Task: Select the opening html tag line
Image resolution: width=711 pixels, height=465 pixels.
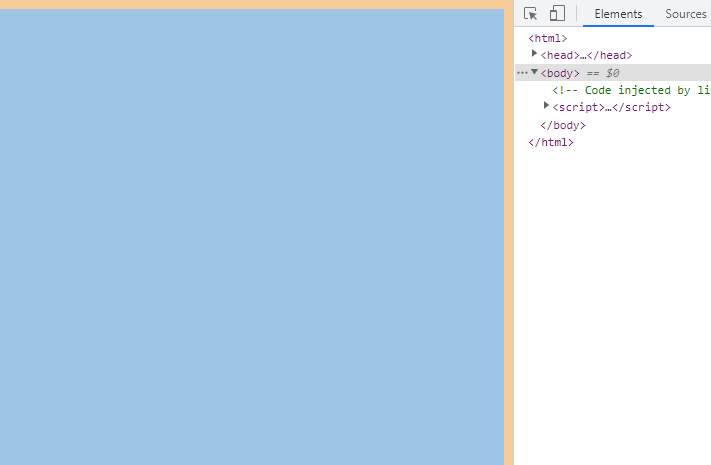Action: tap(548, 39)
